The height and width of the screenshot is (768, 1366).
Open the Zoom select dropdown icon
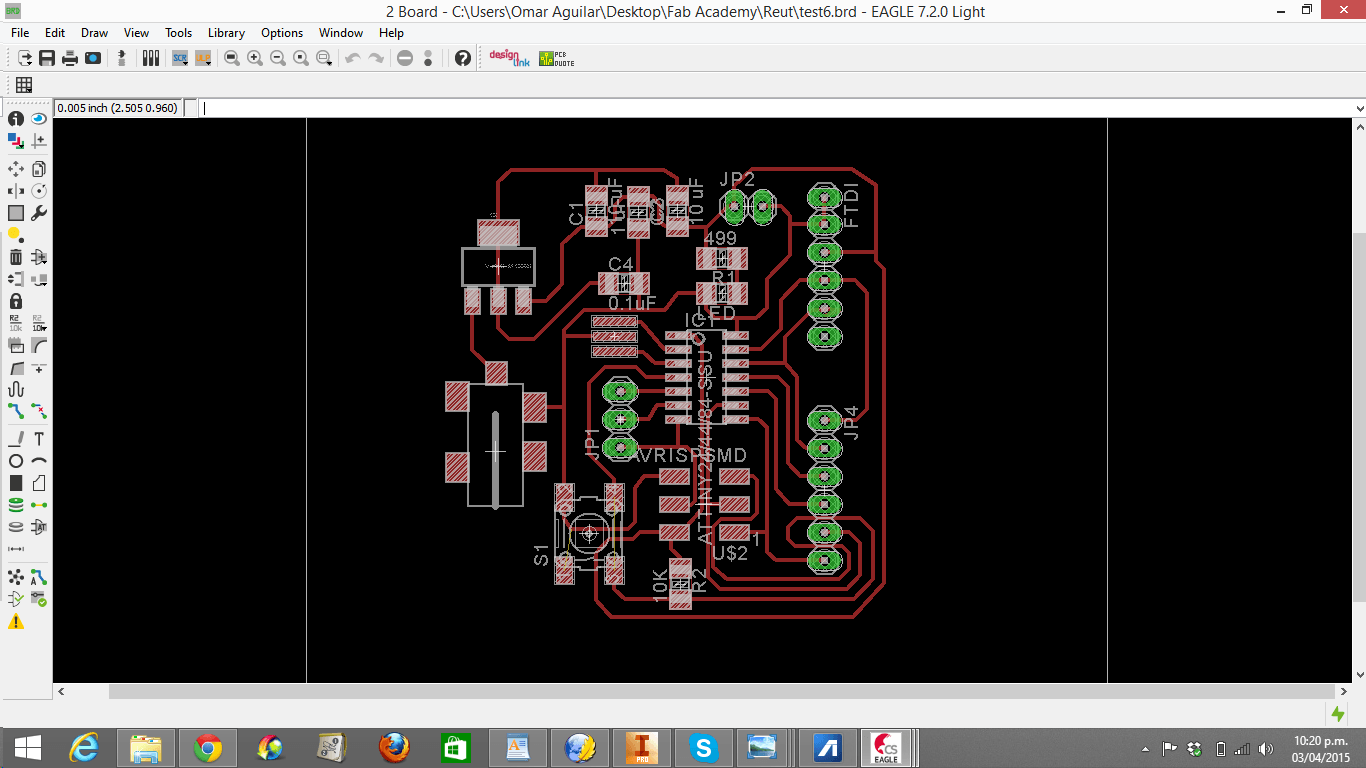pos(324,58)
